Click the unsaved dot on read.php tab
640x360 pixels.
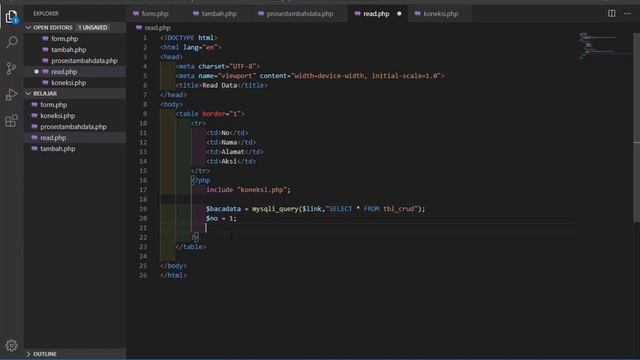tap(399, 13)
